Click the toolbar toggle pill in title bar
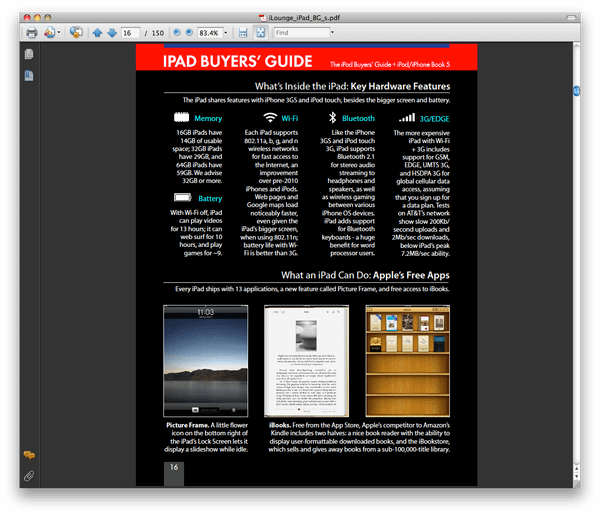This screenshot has height=515, width=600. pyautogui.click(x=571, y=18)
